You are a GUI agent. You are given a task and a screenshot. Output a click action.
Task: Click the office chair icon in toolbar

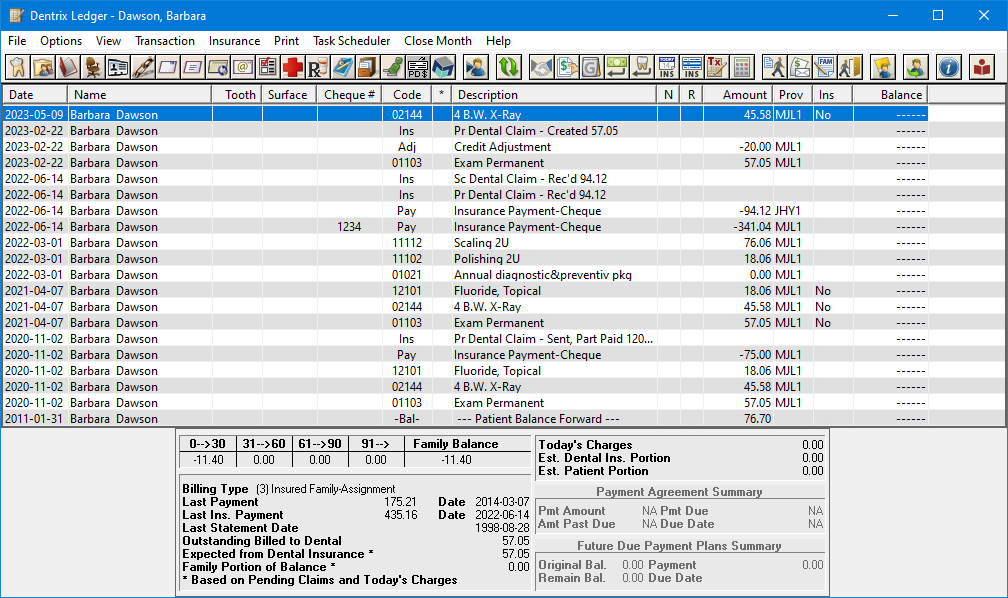(x=93, y=67)
